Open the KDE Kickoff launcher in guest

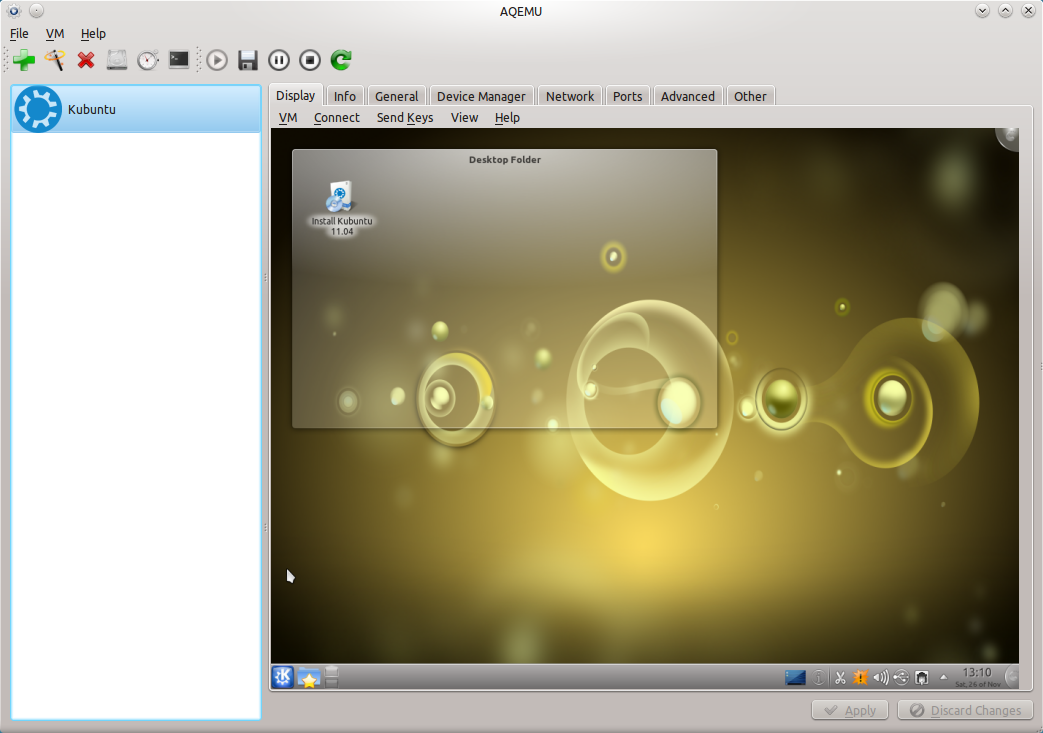(283, 677)
